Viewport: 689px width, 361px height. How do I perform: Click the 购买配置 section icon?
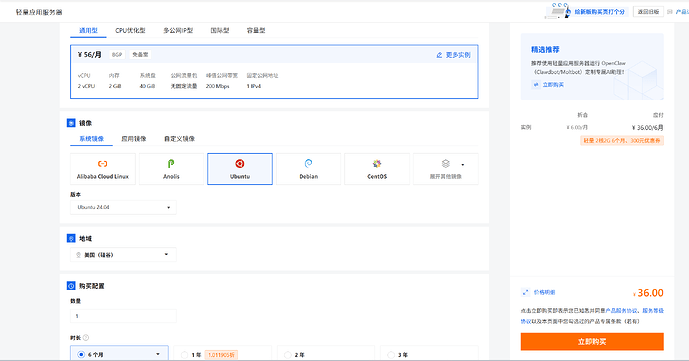coord(71,286)
